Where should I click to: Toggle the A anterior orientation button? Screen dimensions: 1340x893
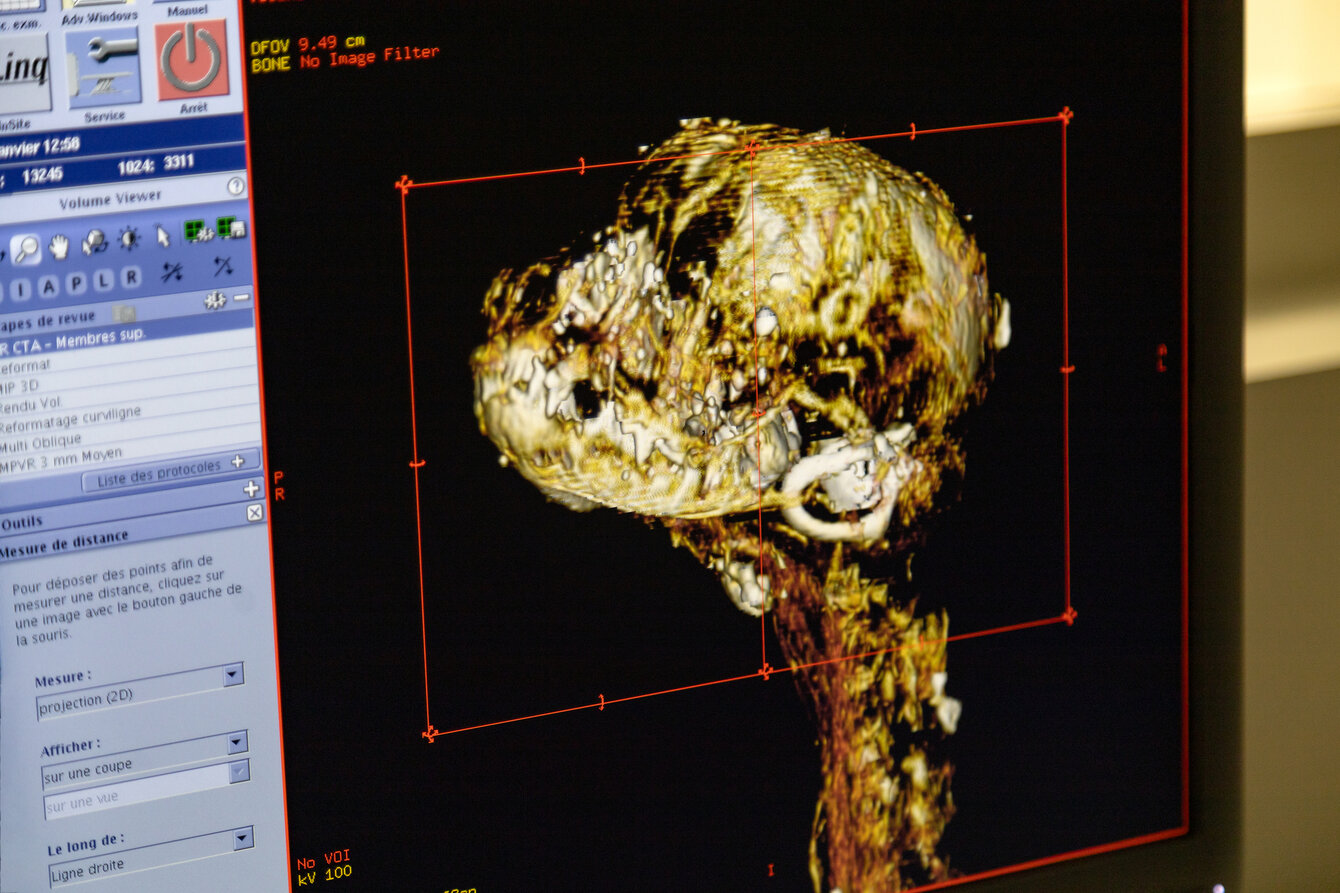point(48,288)
